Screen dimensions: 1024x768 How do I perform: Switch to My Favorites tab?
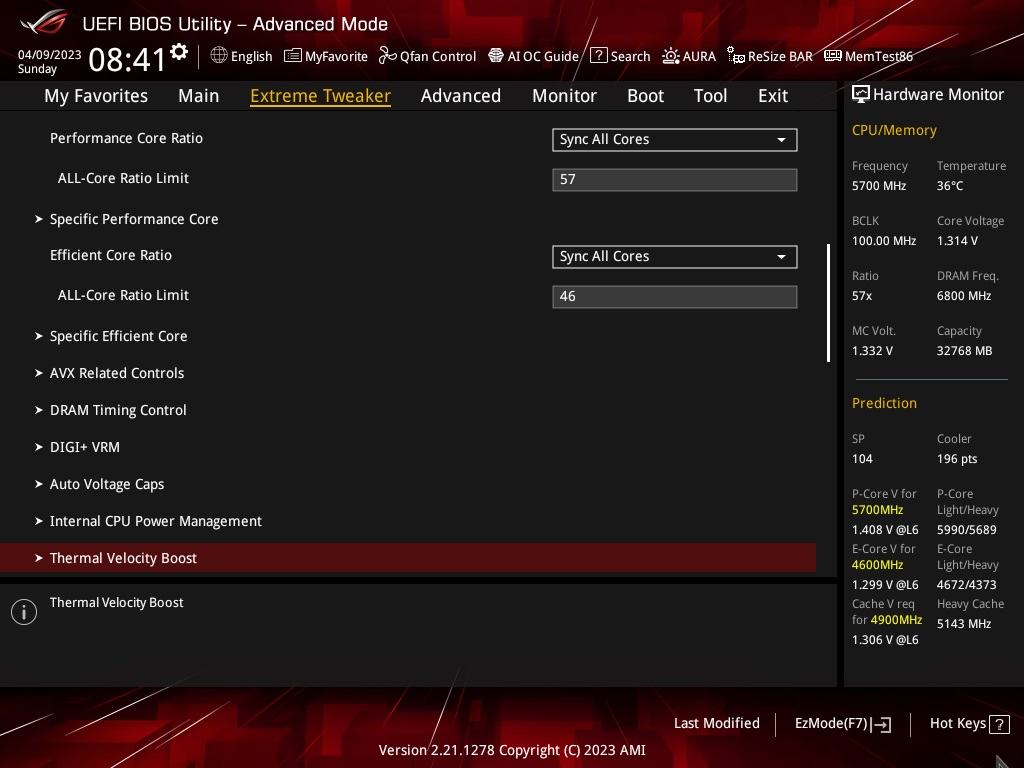[96, 96]
